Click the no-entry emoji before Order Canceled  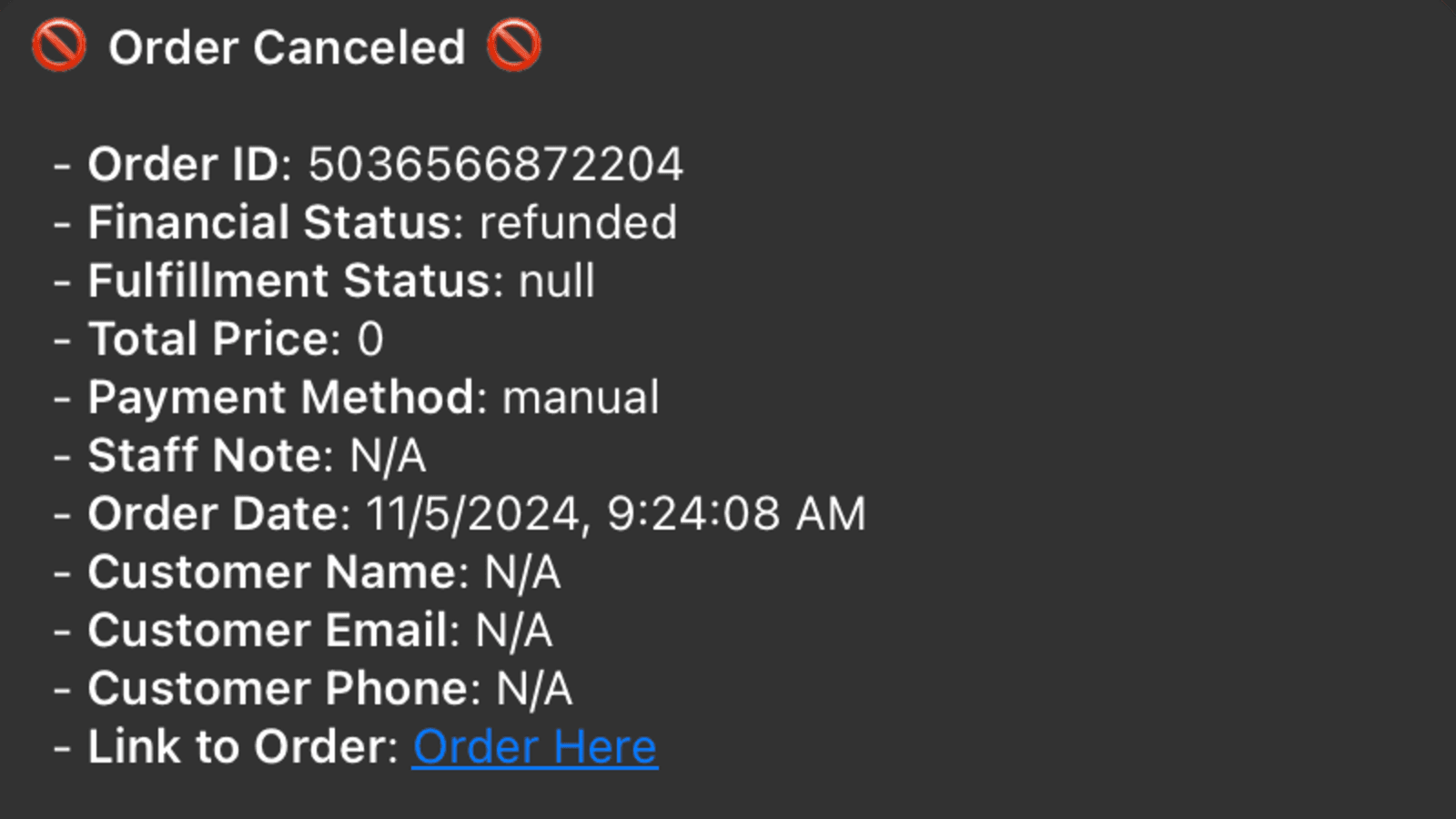[x=58, y=46]
